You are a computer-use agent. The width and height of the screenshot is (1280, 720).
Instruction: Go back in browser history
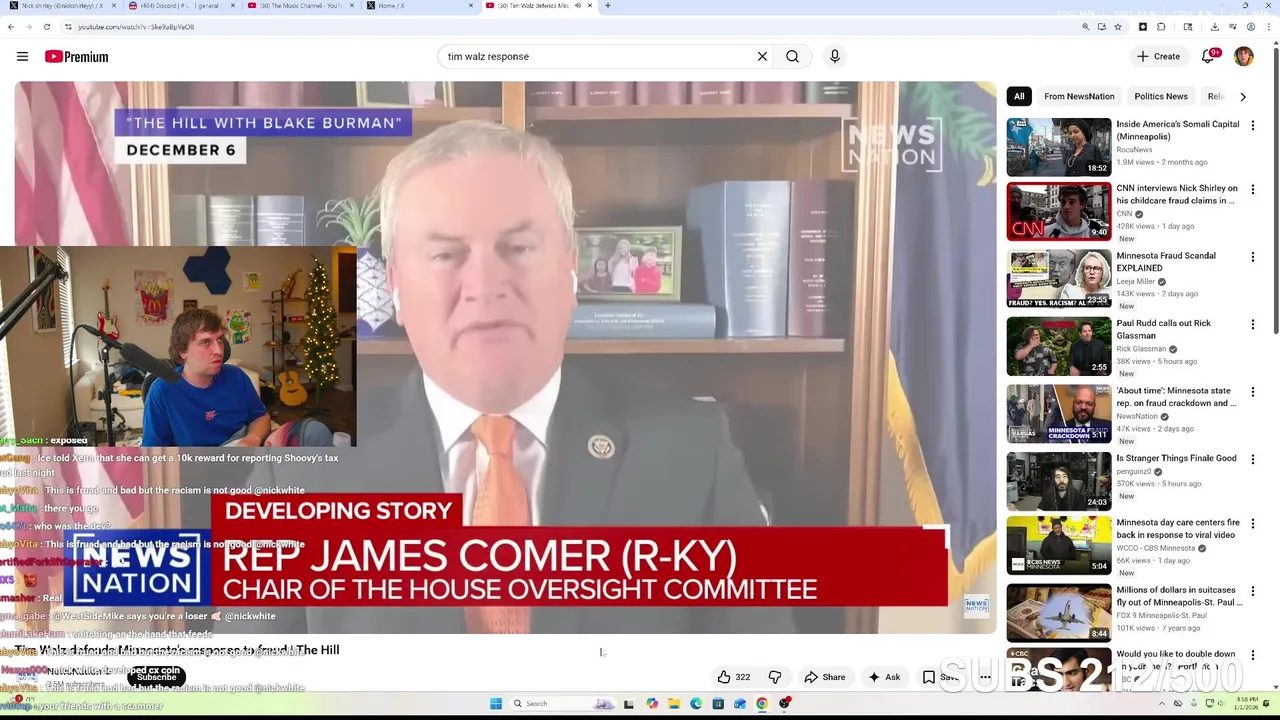(11, 27)
